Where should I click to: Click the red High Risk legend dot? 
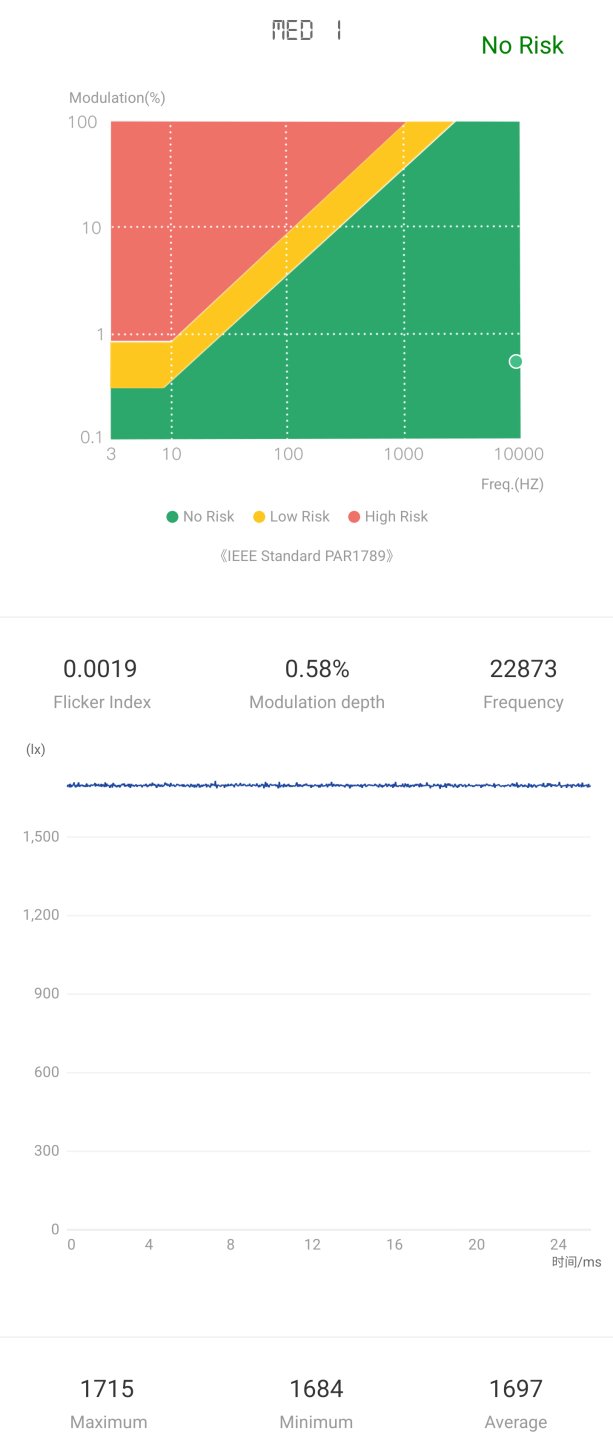[x=354, y=517]
